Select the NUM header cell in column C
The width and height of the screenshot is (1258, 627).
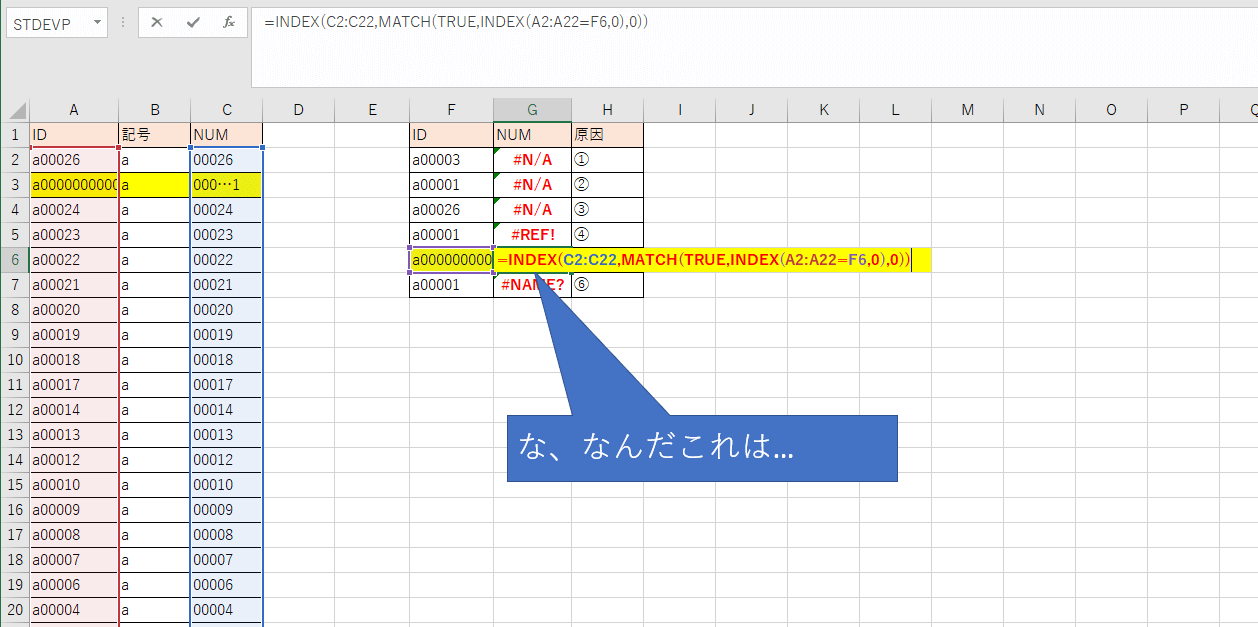click(226, 133)
